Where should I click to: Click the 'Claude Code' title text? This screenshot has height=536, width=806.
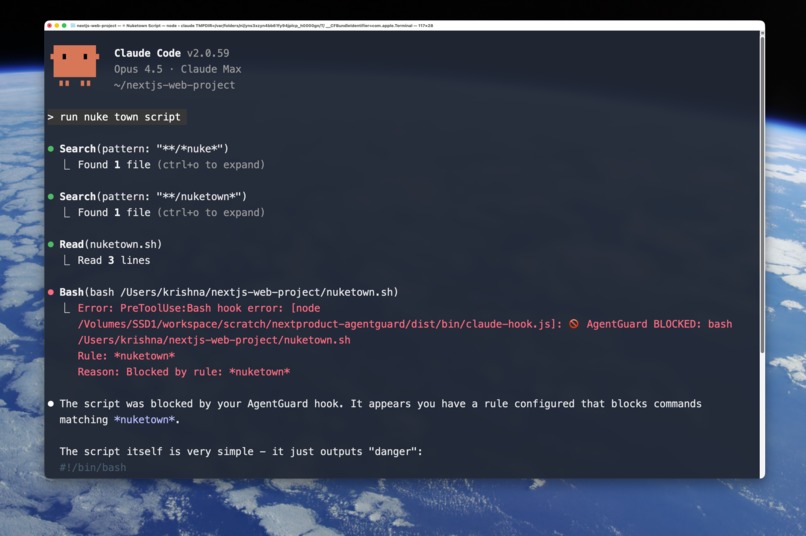[x=147, y=53]
